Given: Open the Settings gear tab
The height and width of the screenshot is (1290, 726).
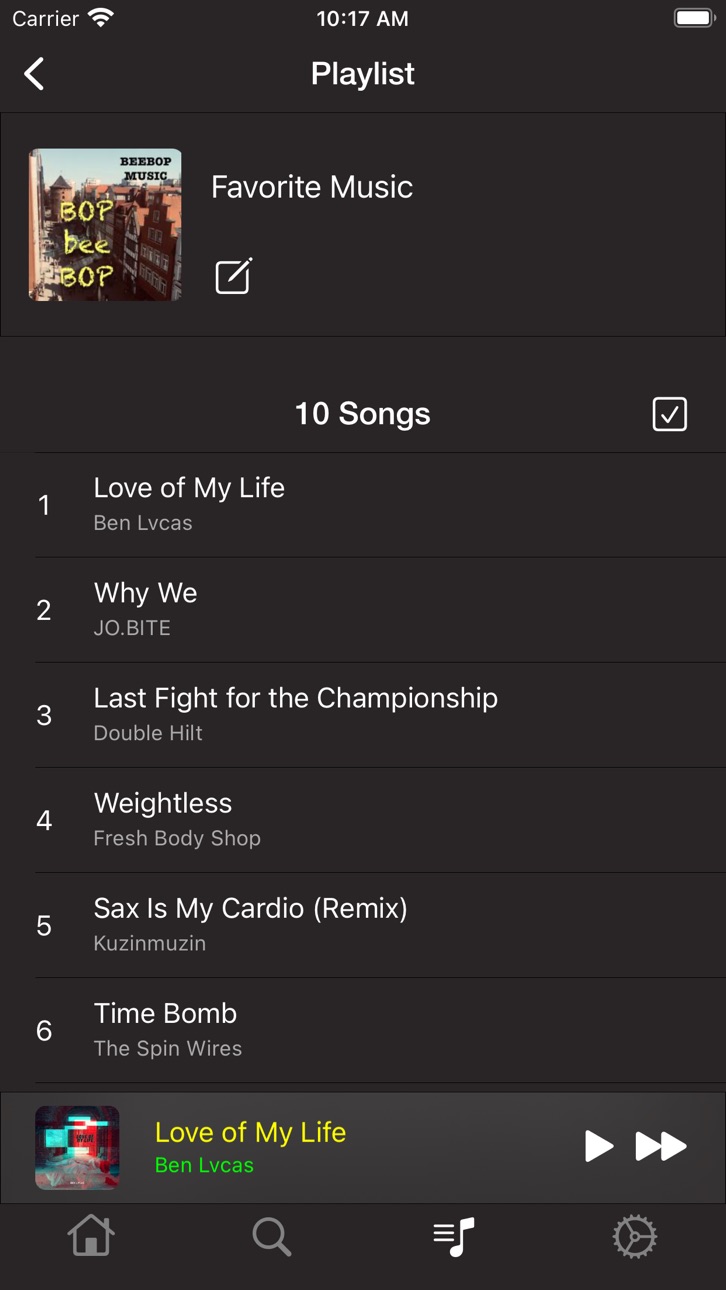Looking at the screenshot, I should pos(635,1237).
